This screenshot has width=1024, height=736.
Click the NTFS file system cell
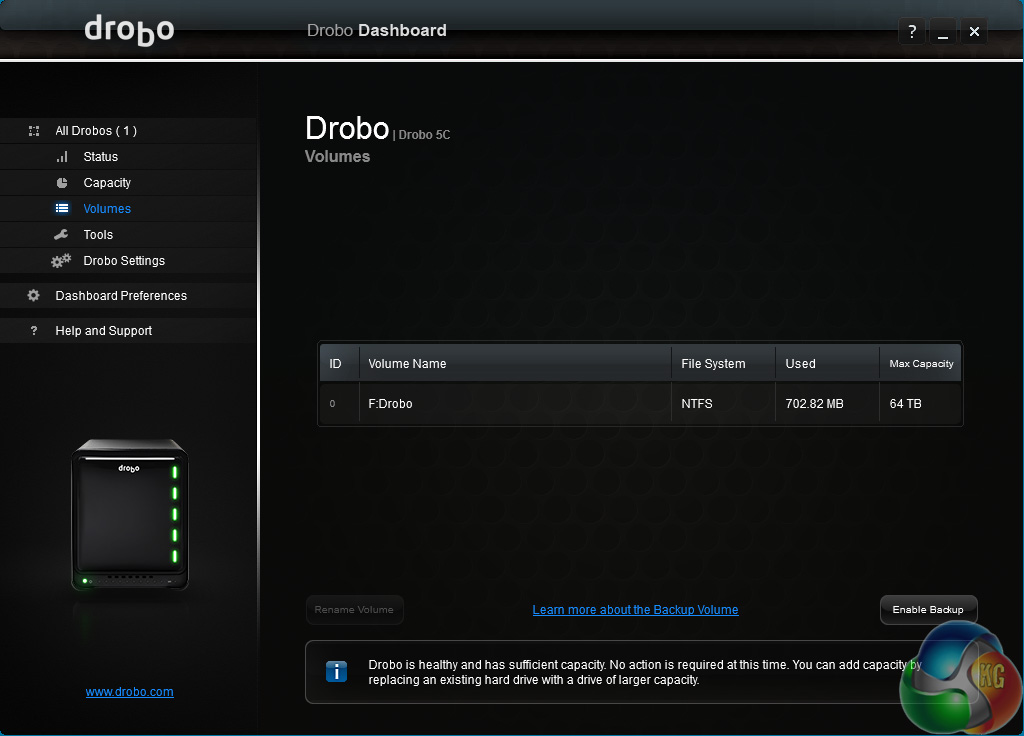click(724, 404)
